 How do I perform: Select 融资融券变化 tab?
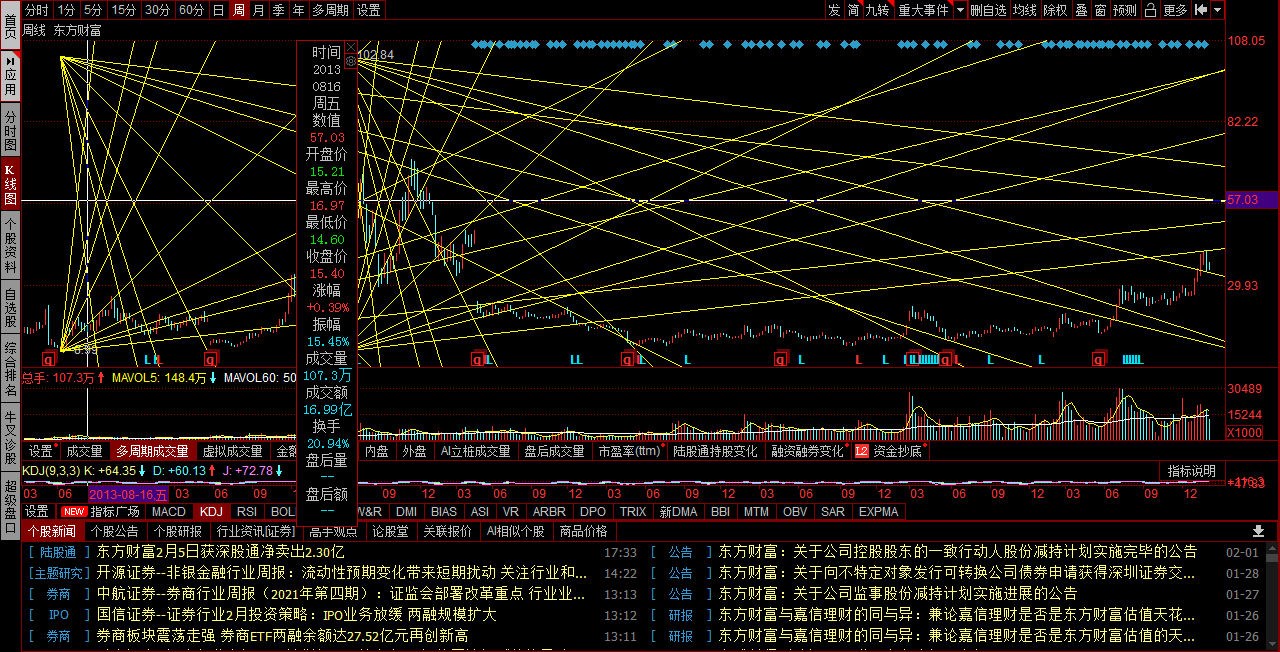807,452
